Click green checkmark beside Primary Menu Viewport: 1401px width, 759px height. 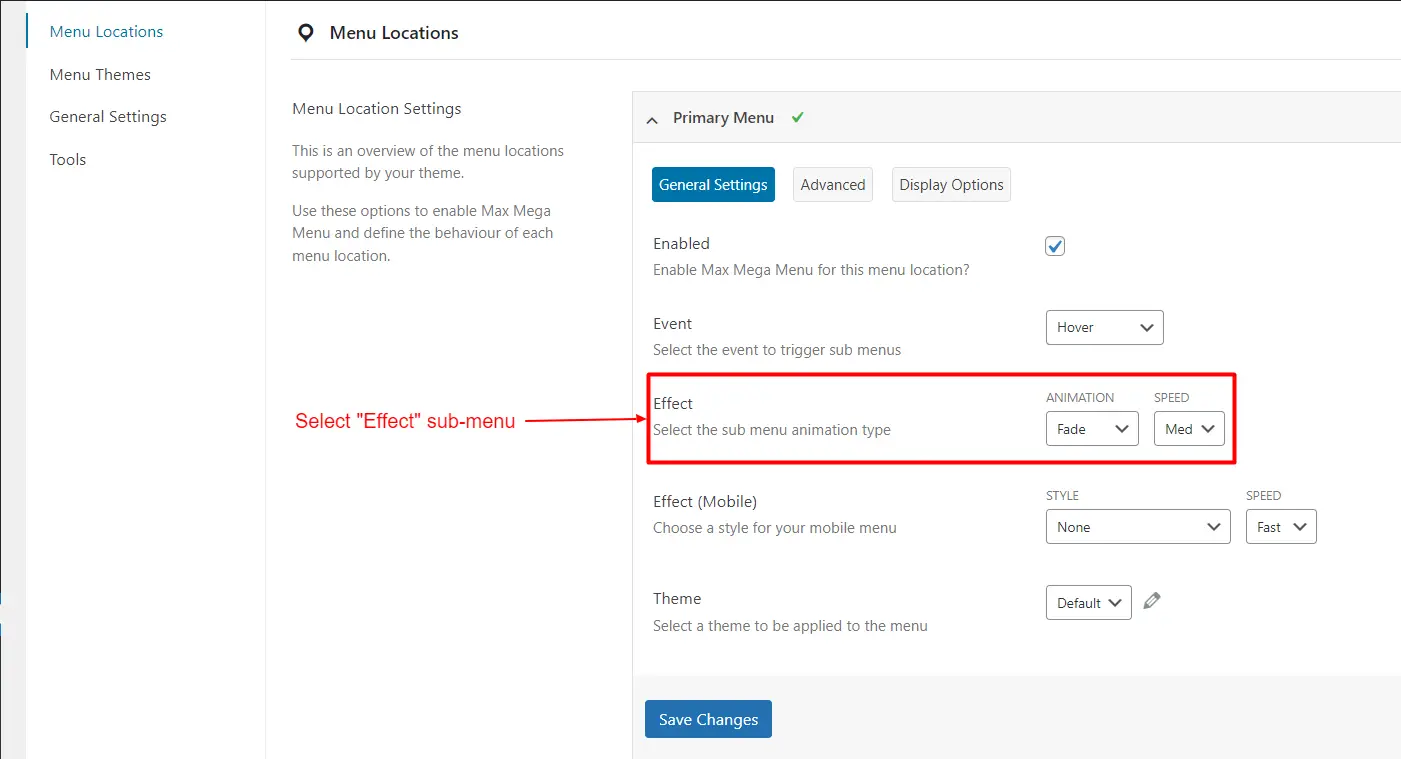(x=797, y=117)
